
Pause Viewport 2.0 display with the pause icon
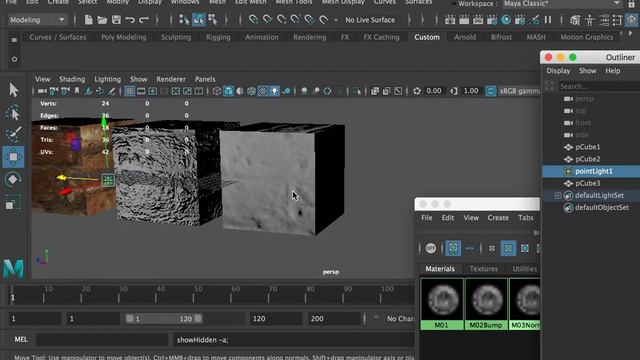tap(548, 20)
